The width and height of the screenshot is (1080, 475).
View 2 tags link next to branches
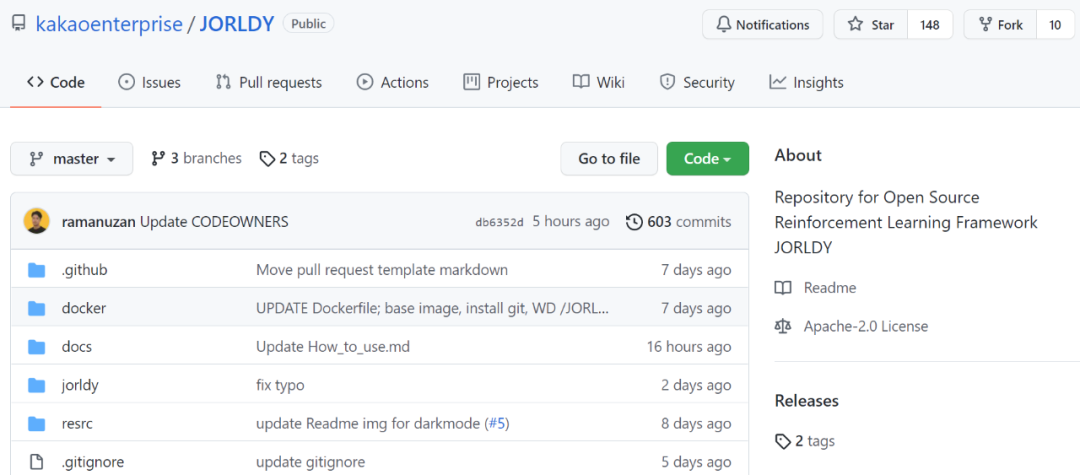(289, 159)
